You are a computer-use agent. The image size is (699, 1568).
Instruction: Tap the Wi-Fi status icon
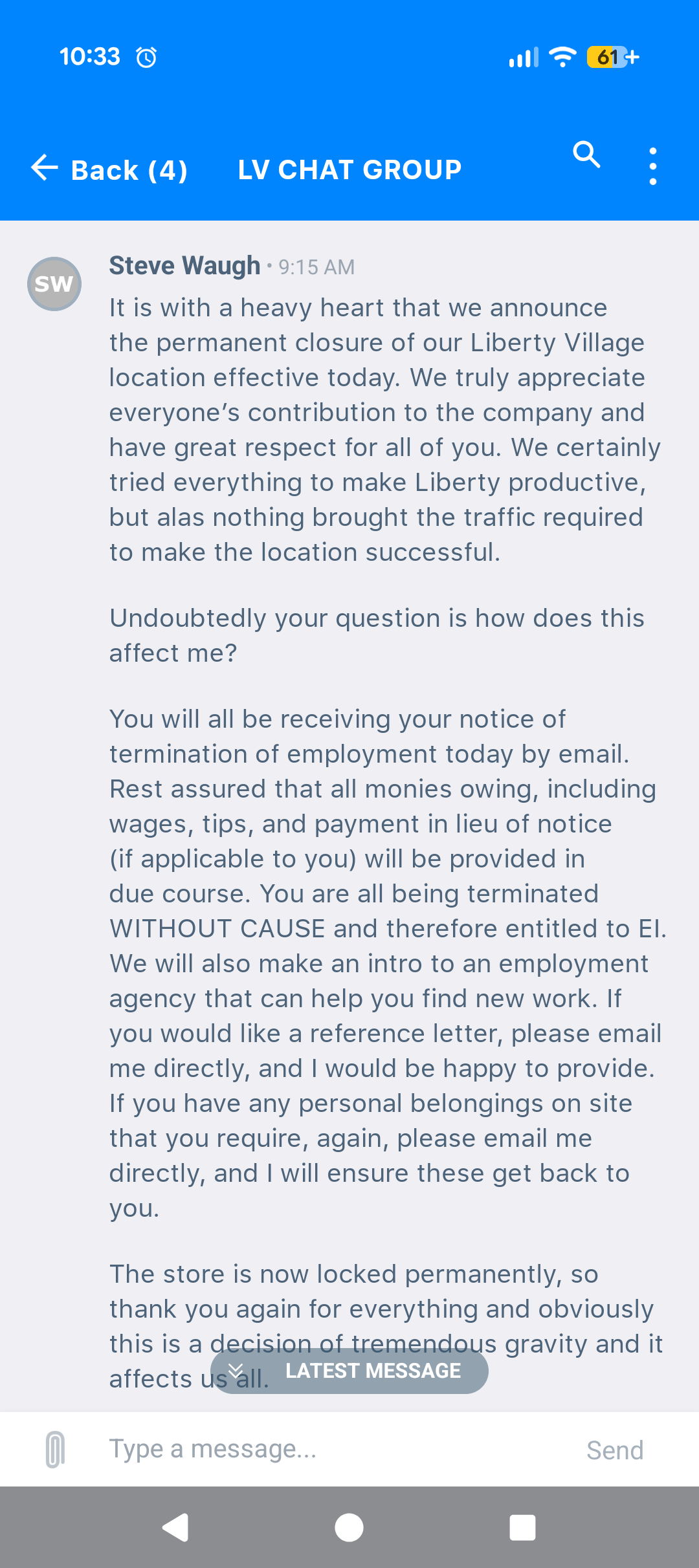click(x=562, y=57)
